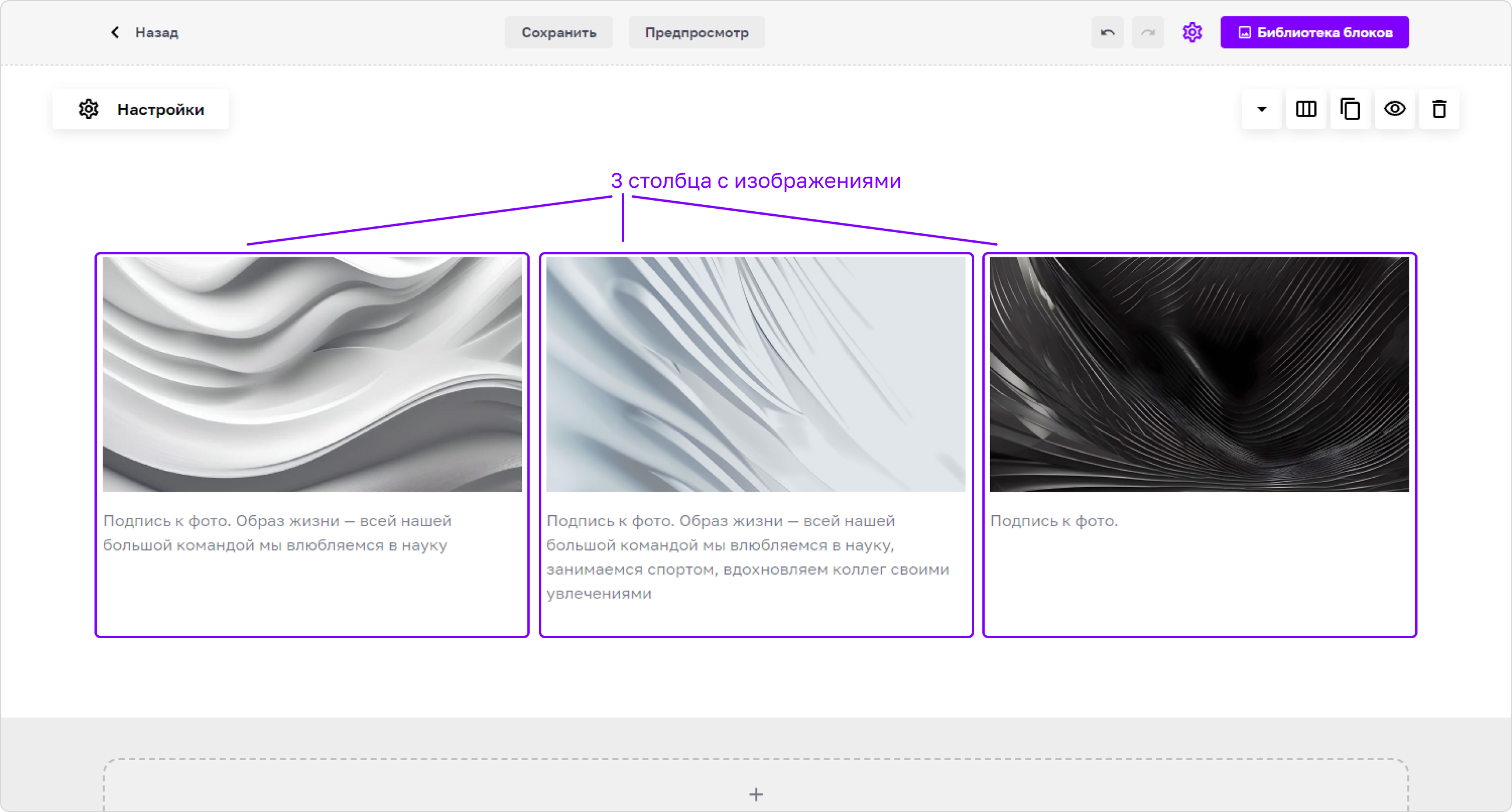Screen dimensions: 1512x812
Task: Click the Назад text link
Action: 157,32
